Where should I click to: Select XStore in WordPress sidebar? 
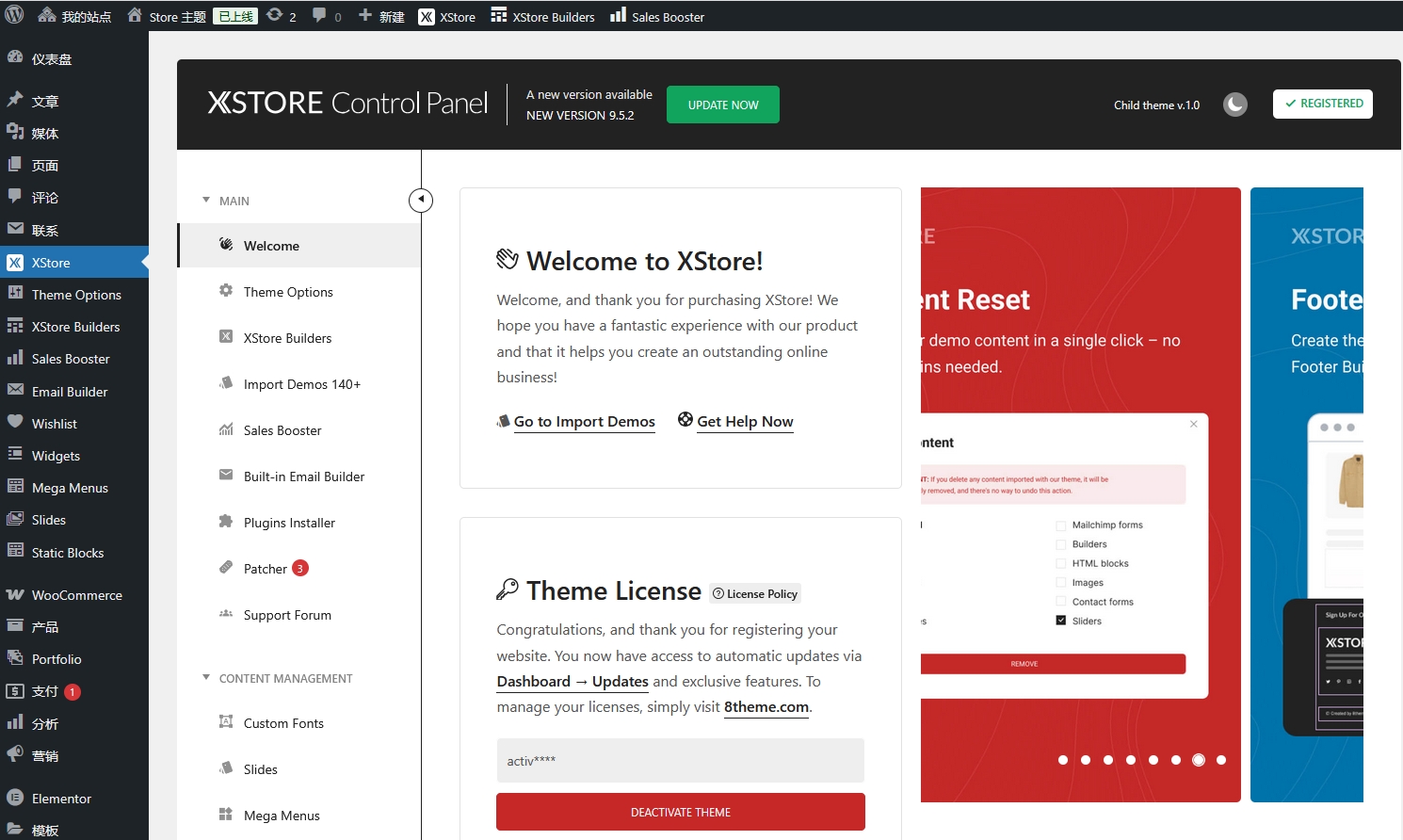pos(74,263)
